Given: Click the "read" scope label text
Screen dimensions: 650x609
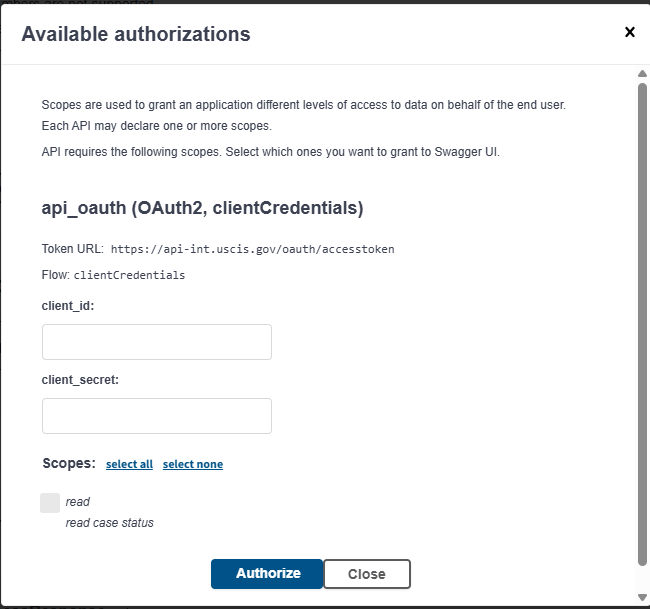Looking at the screenshot, I should click(x=78, y=502).
